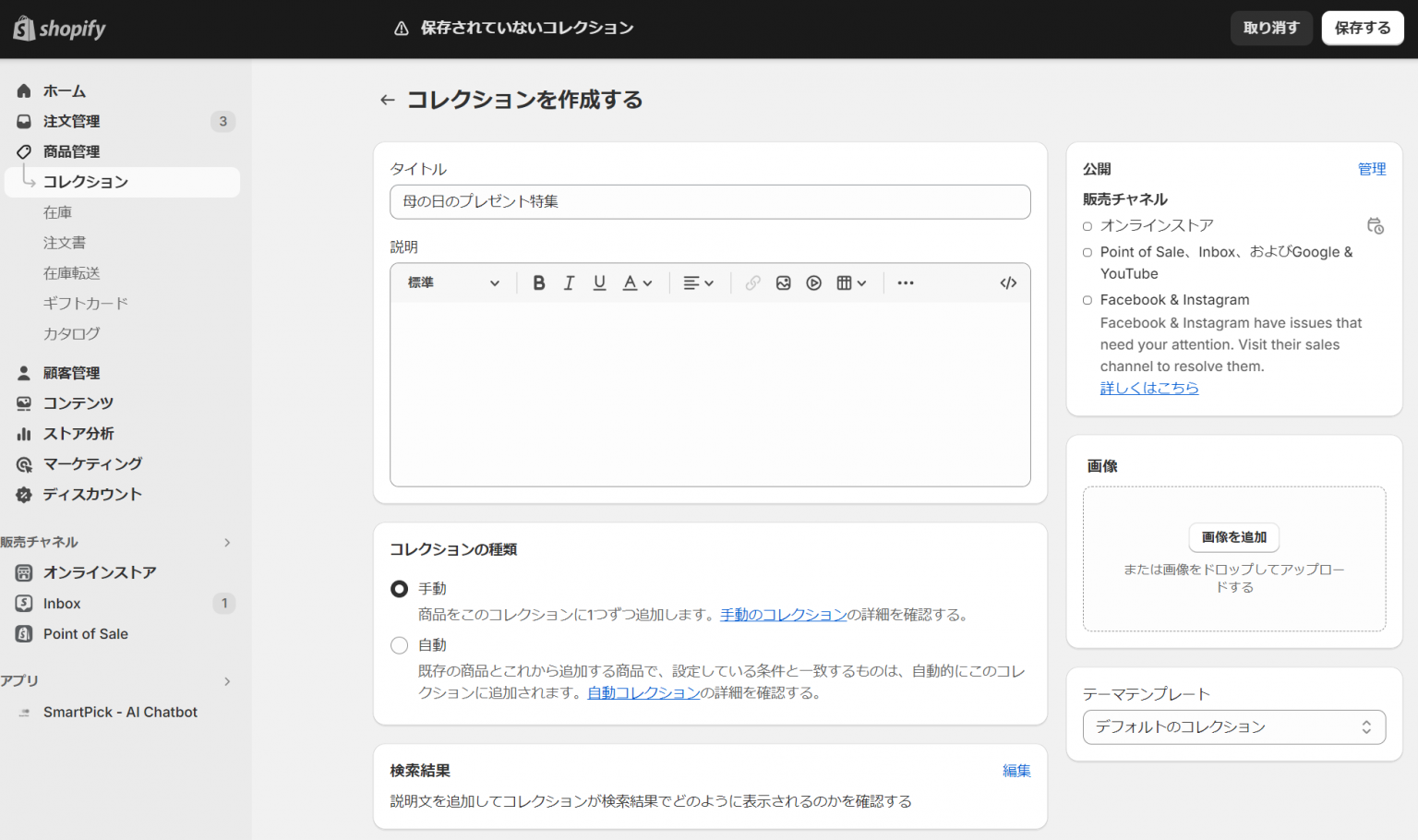Viewport: 1418px width, 840px height.
Task: Open the text alignment dropdown
Action: 699,282
